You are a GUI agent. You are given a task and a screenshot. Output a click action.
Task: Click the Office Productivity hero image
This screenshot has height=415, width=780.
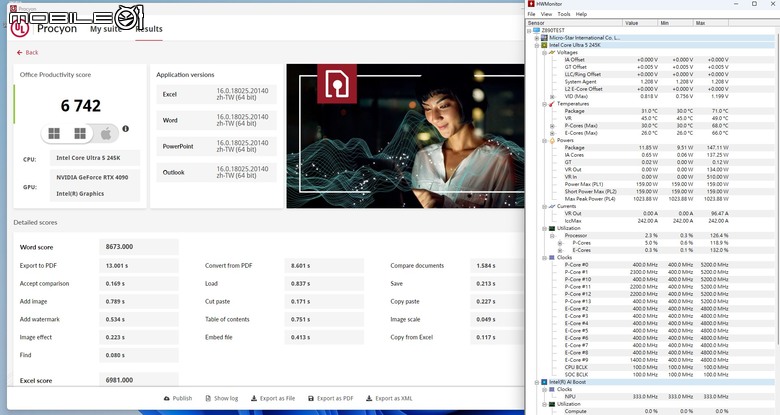coord(405,136)
